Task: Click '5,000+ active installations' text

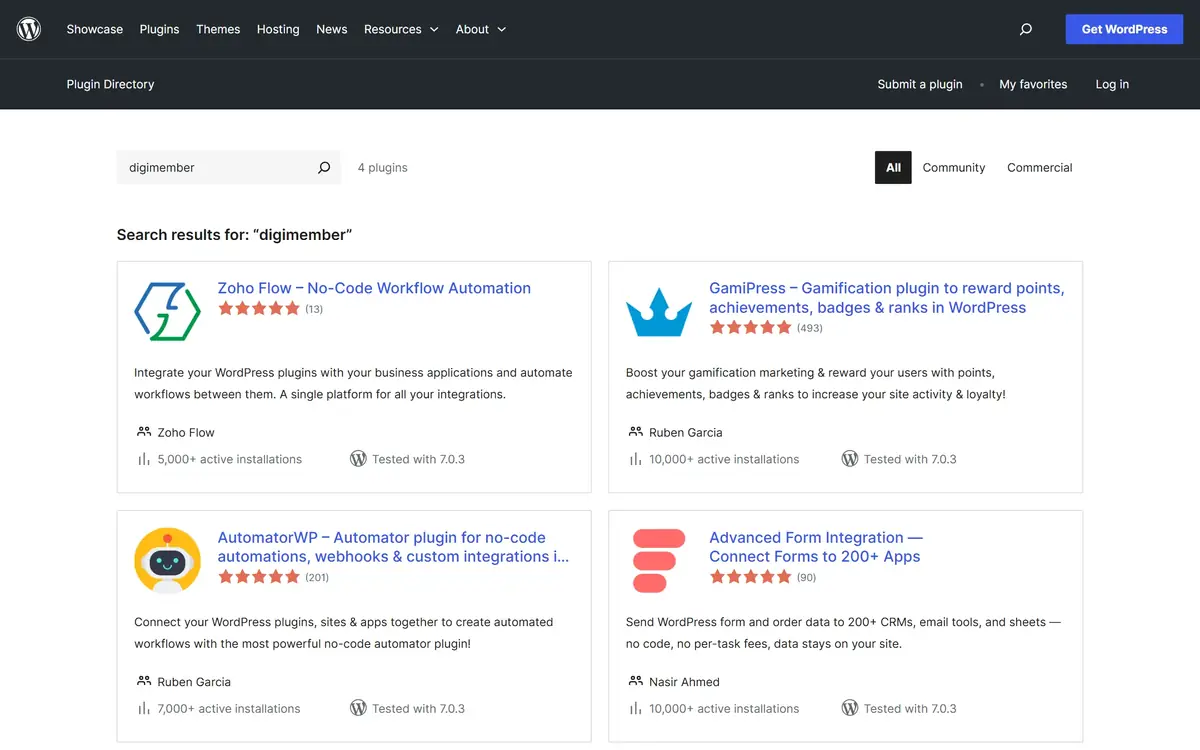Action: [x=230, y=459]
